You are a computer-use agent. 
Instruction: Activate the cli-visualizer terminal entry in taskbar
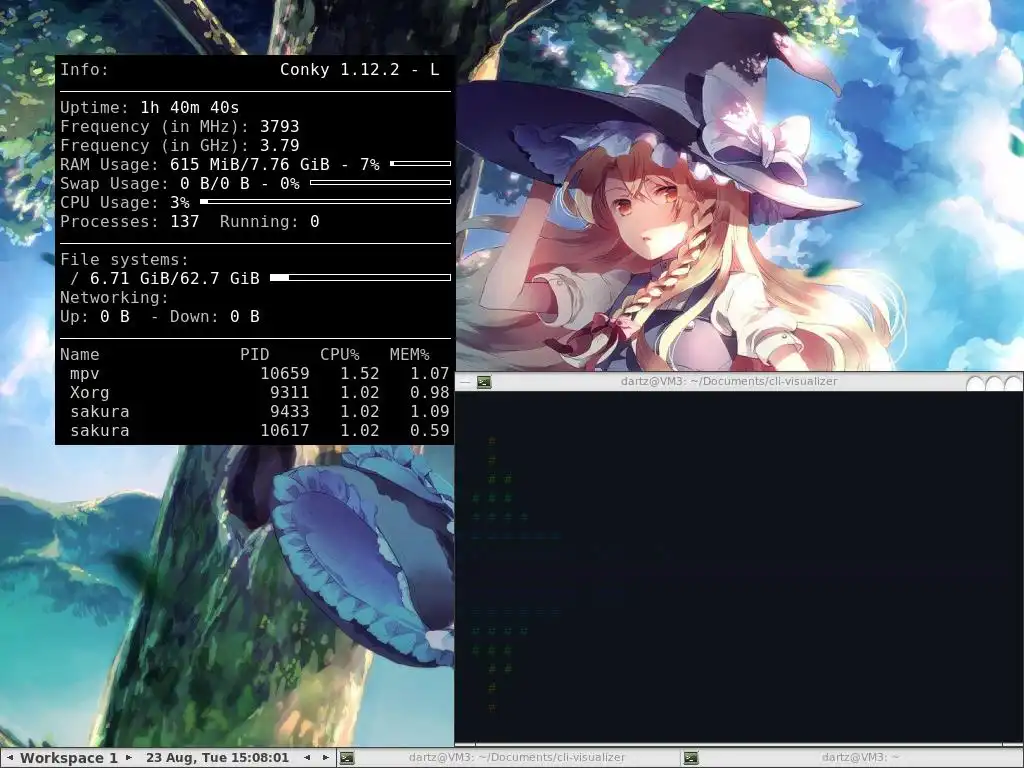coord(508,758)
